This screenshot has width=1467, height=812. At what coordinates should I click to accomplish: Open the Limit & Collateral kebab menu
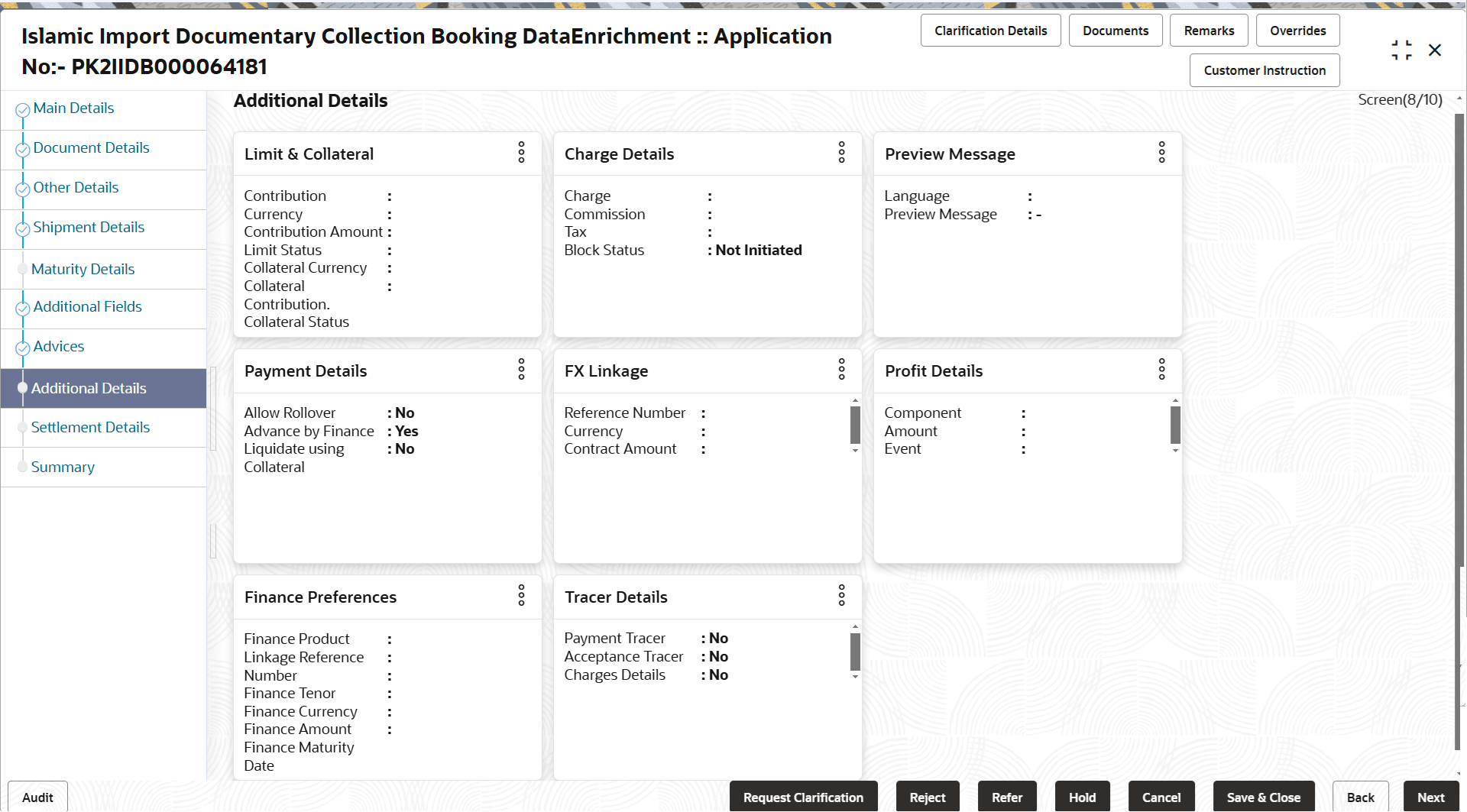click(521, 152)
